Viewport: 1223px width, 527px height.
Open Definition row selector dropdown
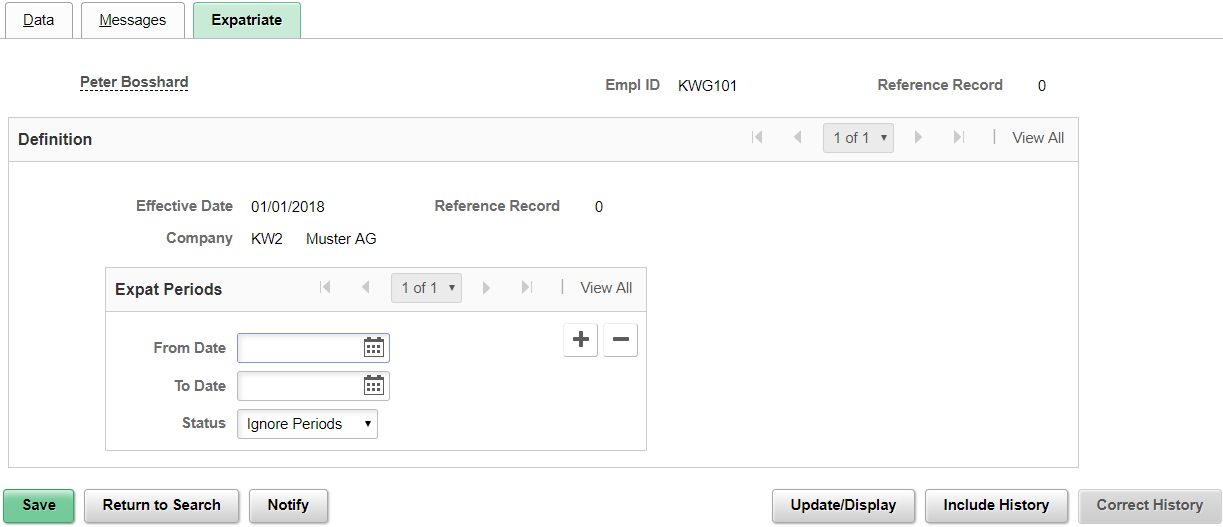tap(858, 138)
